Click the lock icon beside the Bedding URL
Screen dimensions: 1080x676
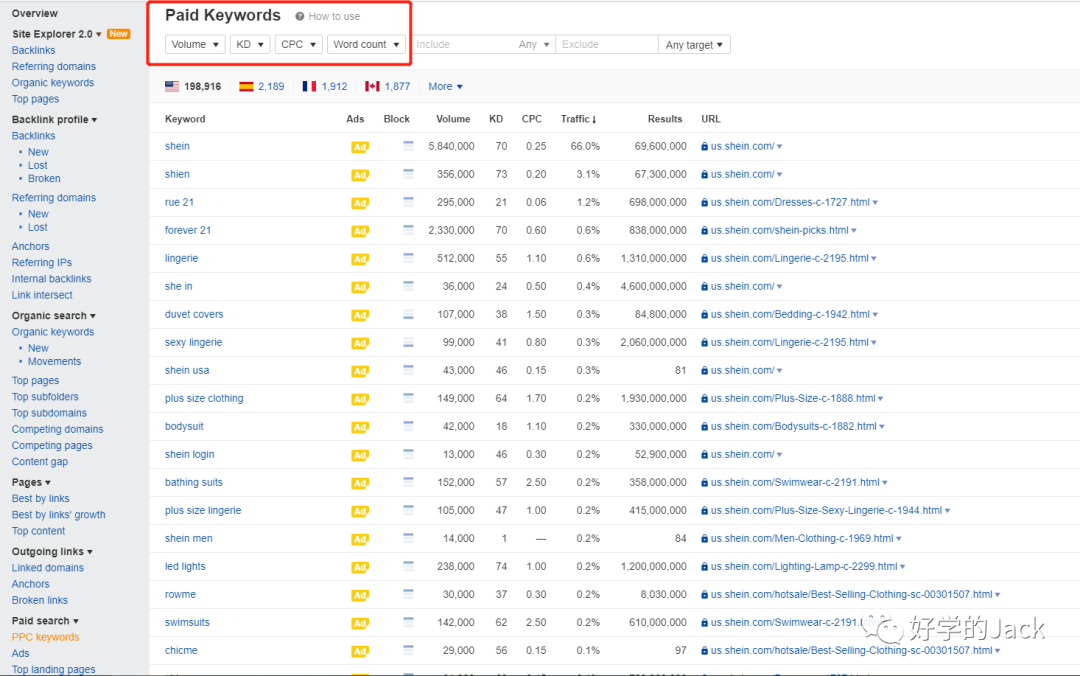click(705, 315)
